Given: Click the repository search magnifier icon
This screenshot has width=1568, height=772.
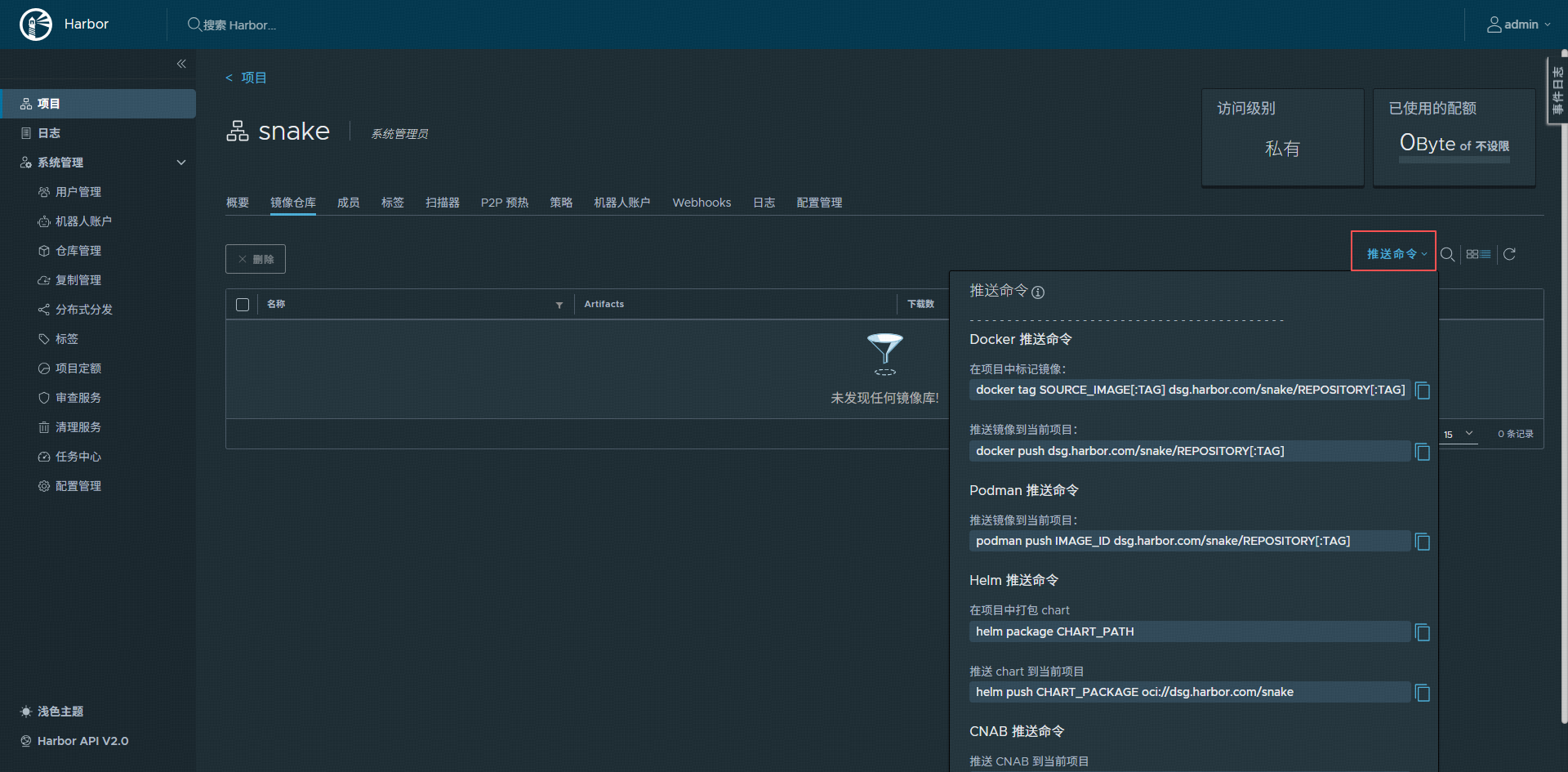Looking at the screenshot, I should click(1447, 254).
